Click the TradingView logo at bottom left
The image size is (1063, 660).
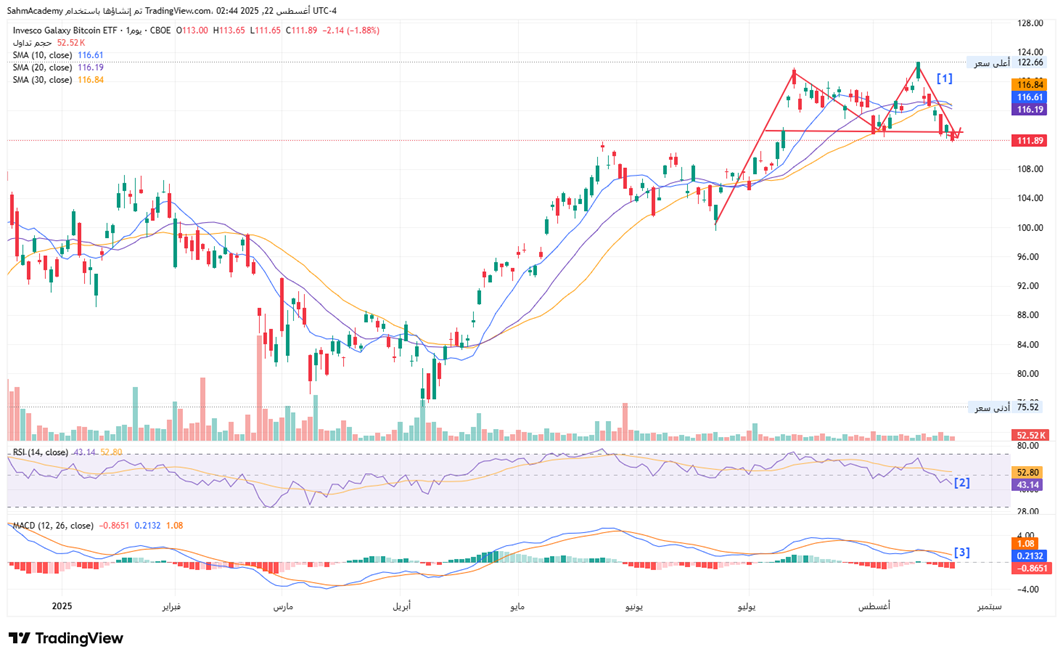(66, 638)
